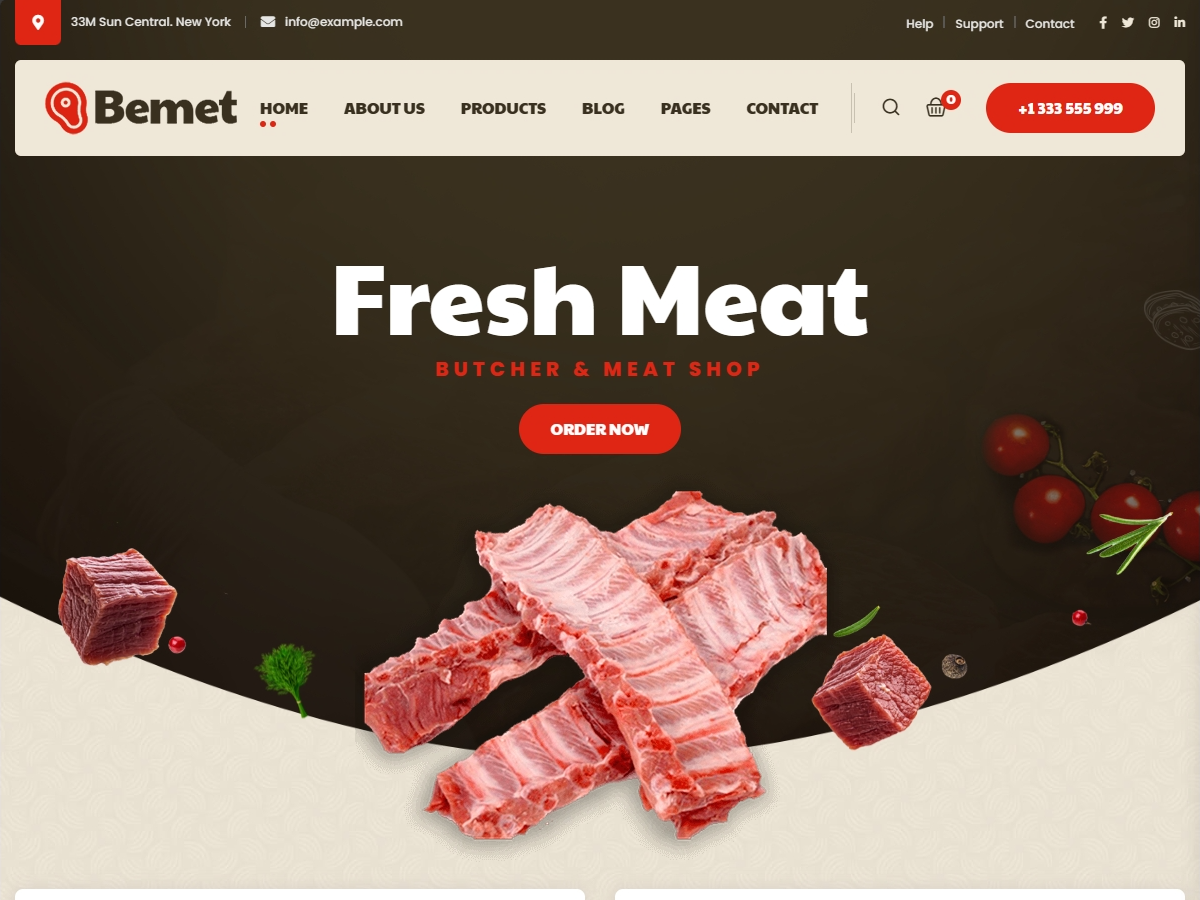Open the shopping basket cart icon
The image size is (1200, 900).
936,108
